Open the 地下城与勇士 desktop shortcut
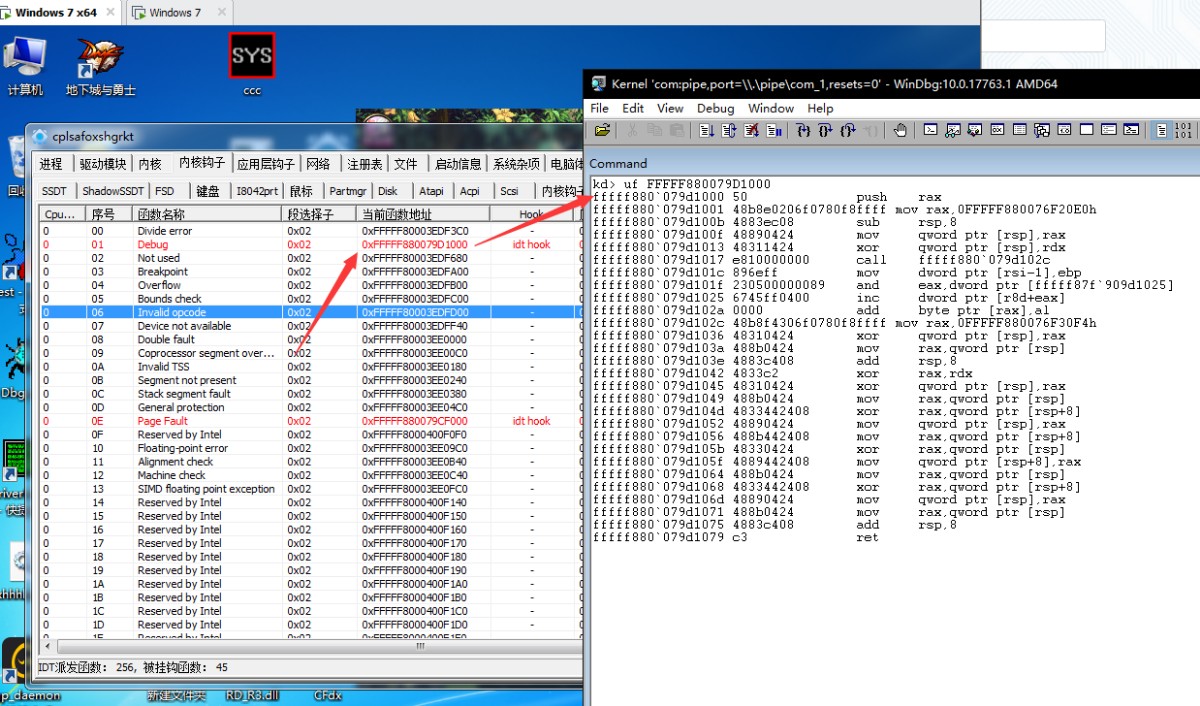The width and height of the screenshot is (1200, 706). [x=101, y=67]
